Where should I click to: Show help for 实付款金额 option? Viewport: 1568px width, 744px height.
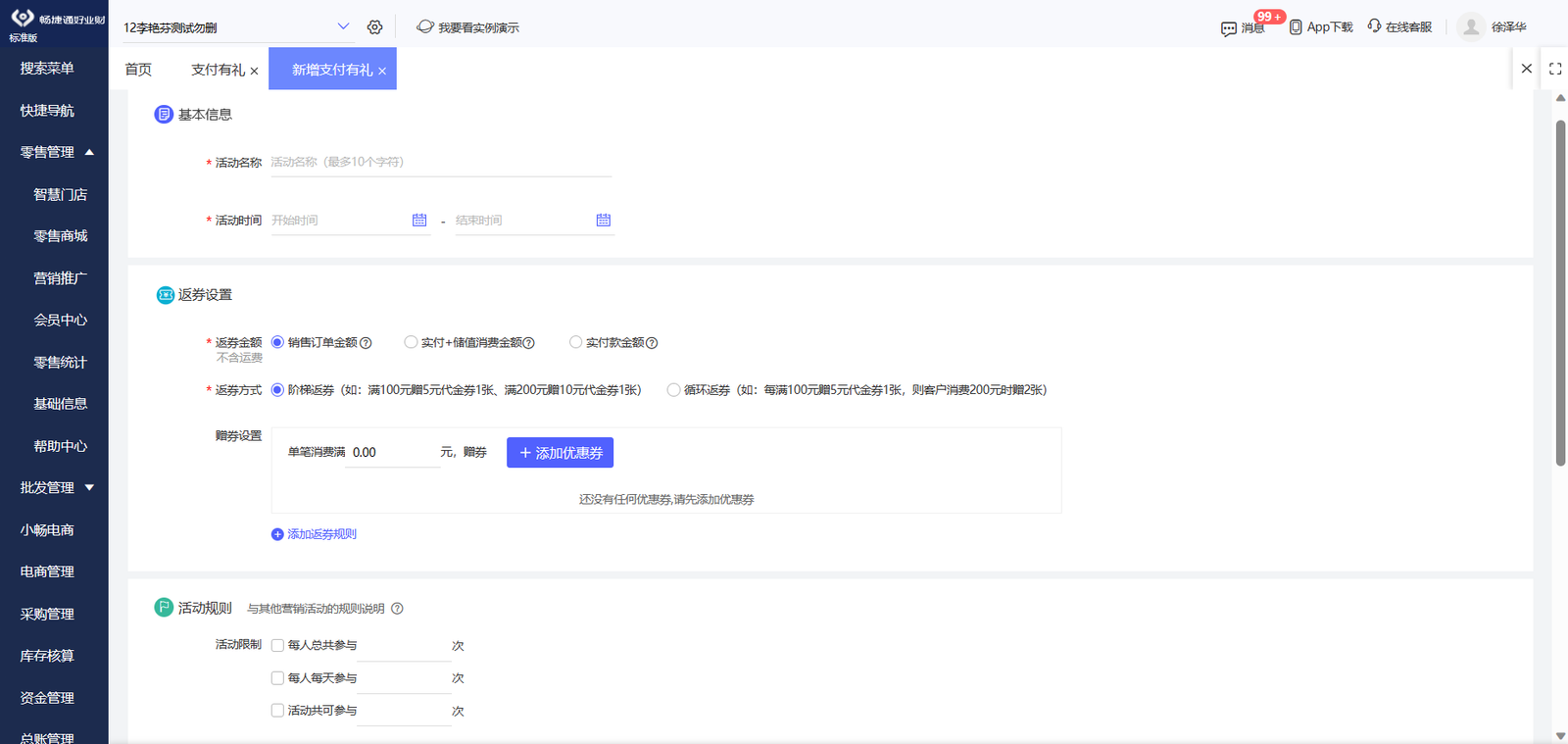click(x=652, y=343)
